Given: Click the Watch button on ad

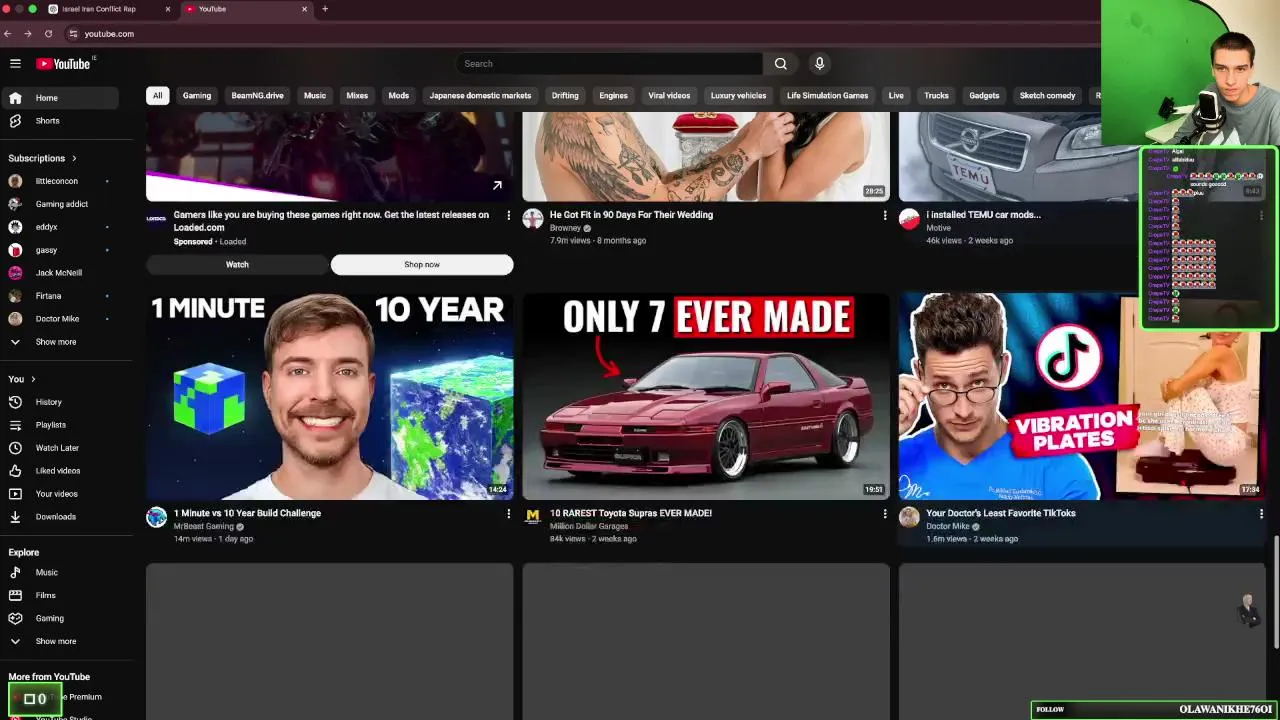Looking at the screenshot, I should (237, 265).
